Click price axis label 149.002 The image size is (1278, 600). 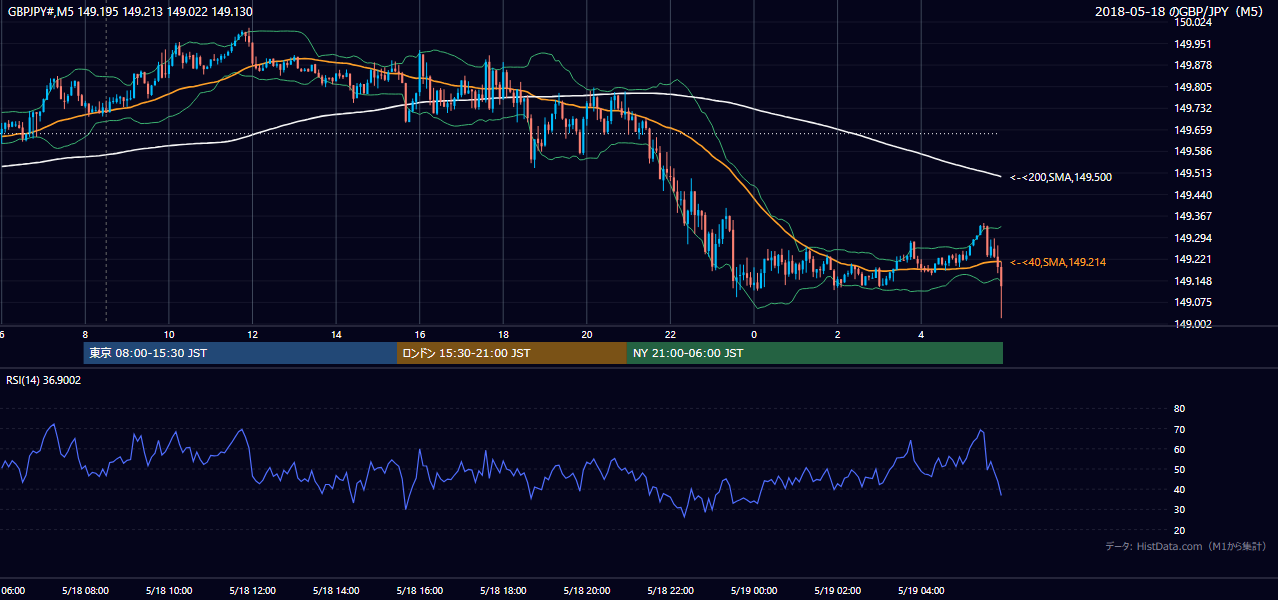pos(1193,324)
